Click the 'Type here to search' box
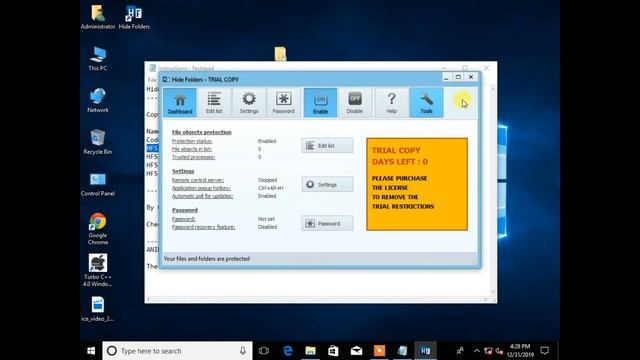Viewport: 640px width, 360px height. [177, 351]
